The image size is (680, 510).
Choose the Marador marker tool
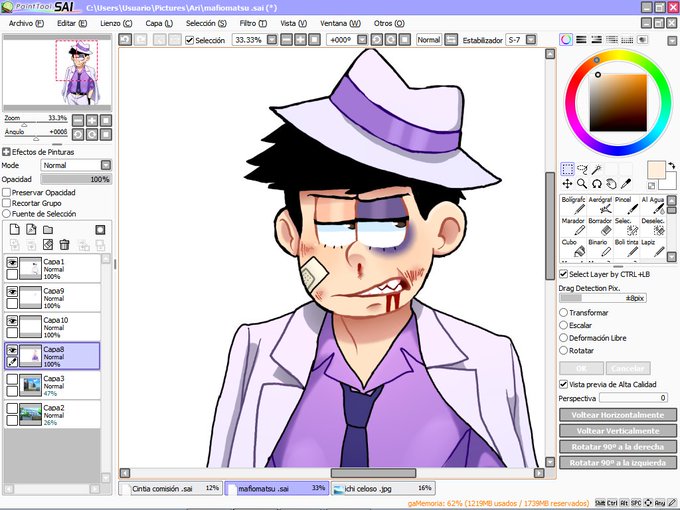click(573, 226)
